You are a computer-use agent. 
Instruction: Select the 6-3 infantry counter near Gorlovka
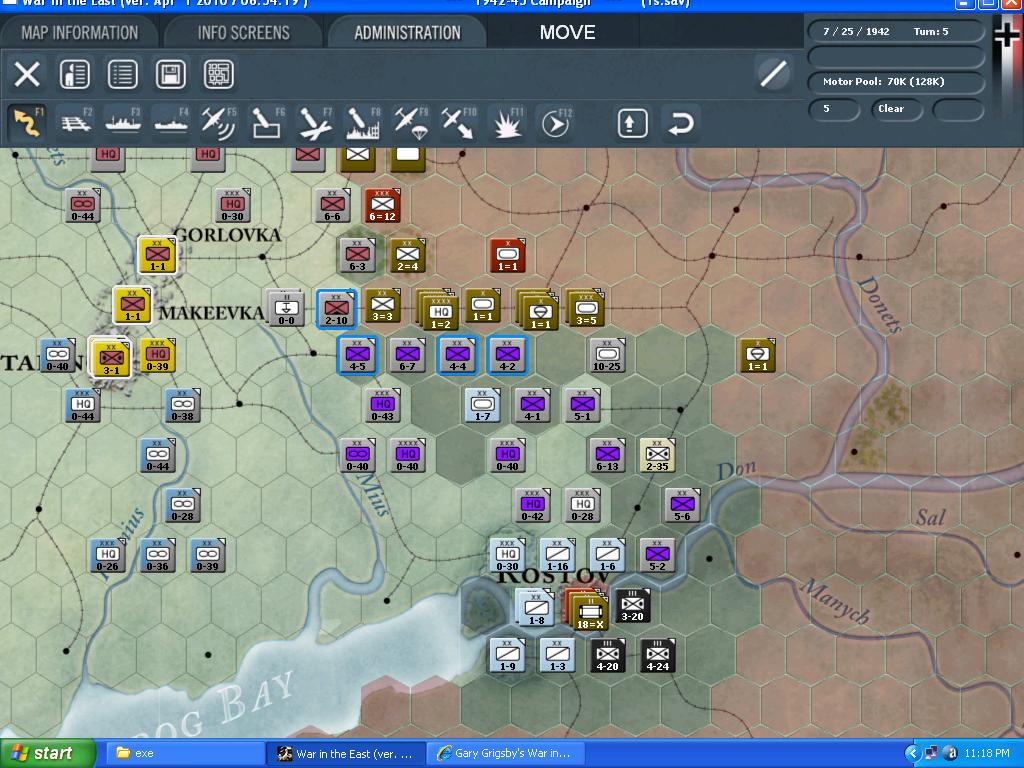click(357, 255)
